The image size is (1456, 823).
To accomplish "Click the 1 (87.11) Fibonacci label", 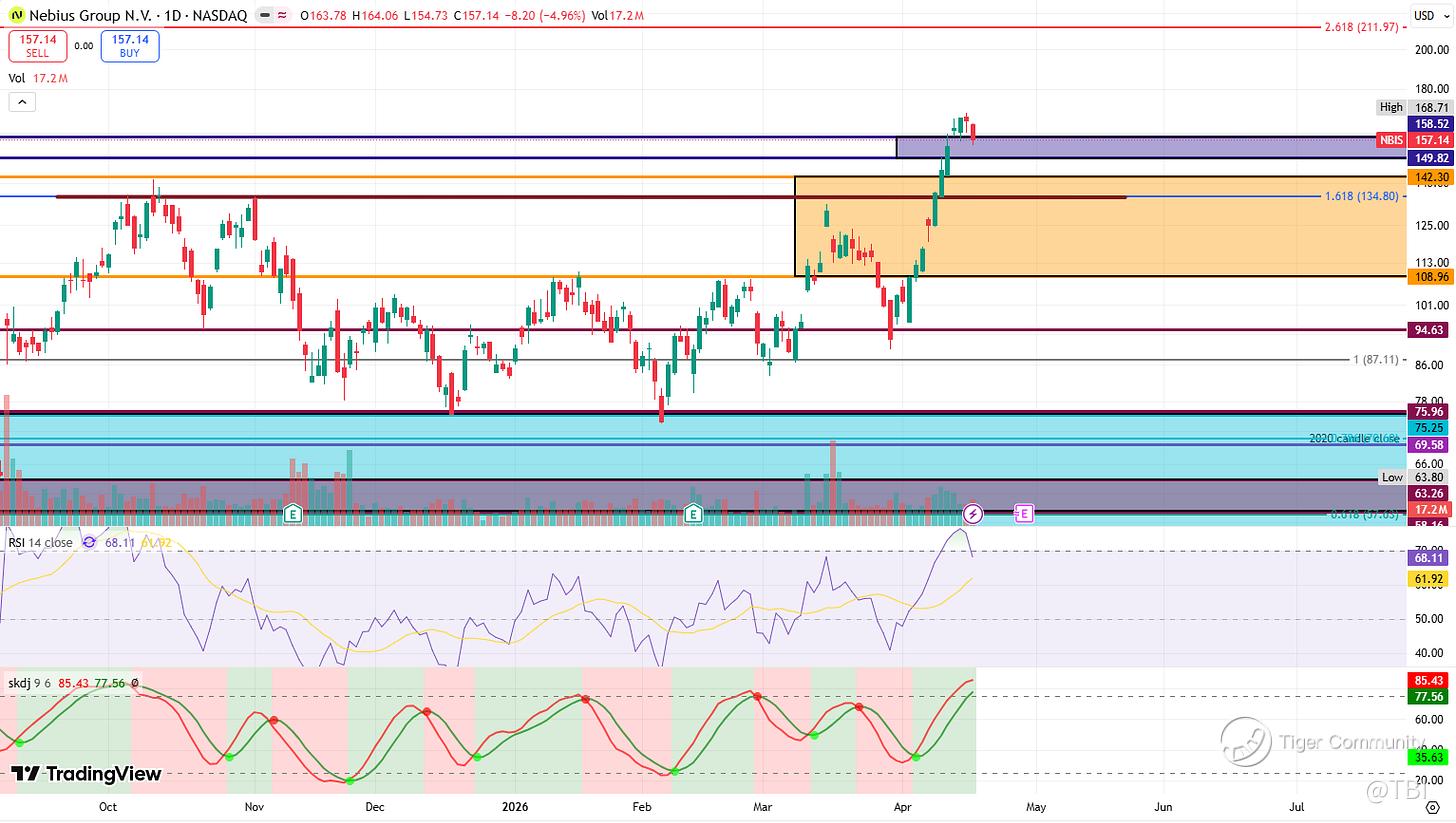I will coord(1375,359).
